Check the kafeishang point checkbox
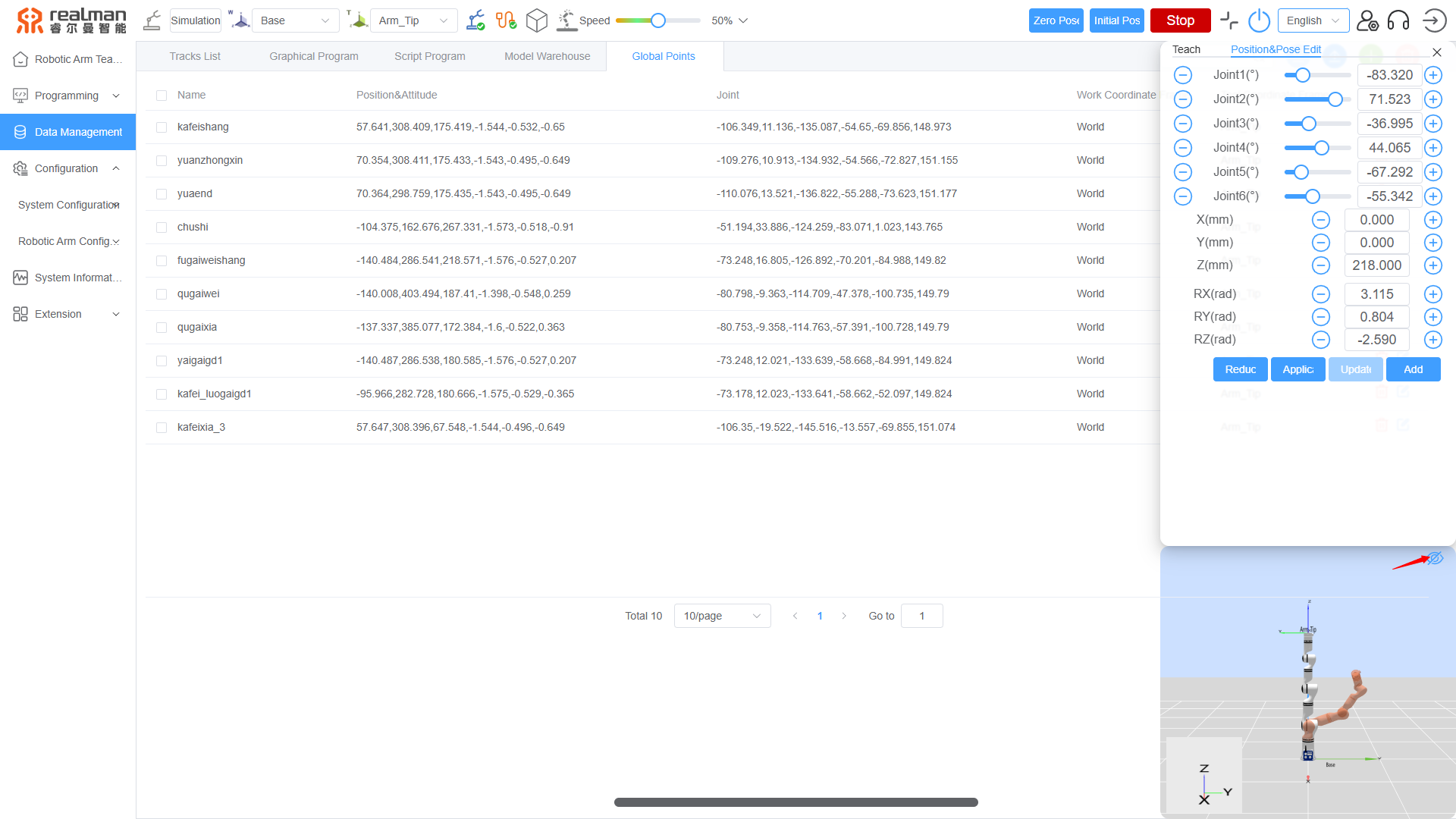The height and width of the screenshot is (819, 1456). click(162, 127)
